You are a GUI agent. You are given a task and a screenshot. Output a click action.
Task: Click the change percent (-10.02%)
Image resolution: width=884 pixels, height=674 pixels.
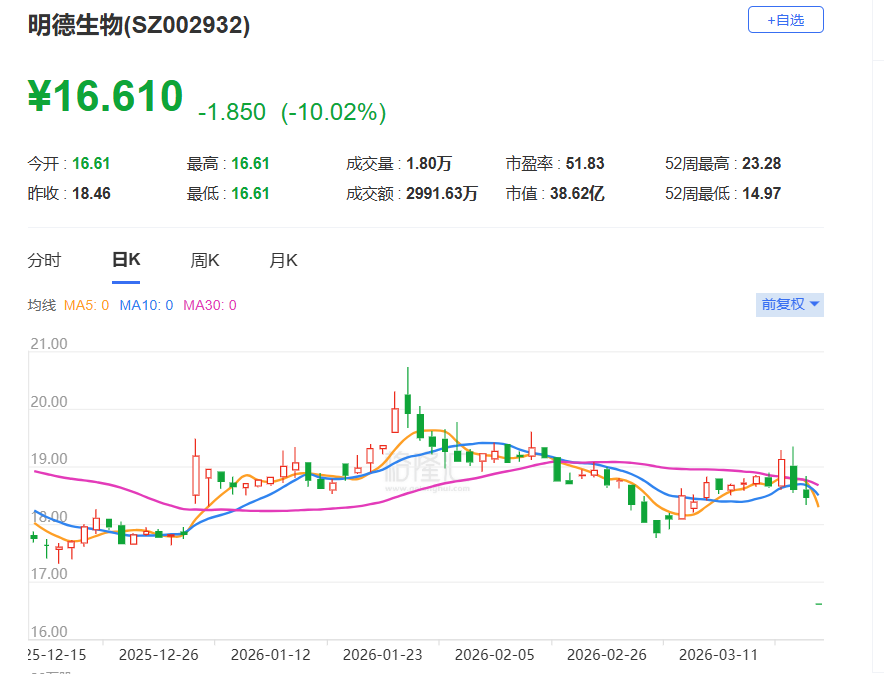click(334, 112)
